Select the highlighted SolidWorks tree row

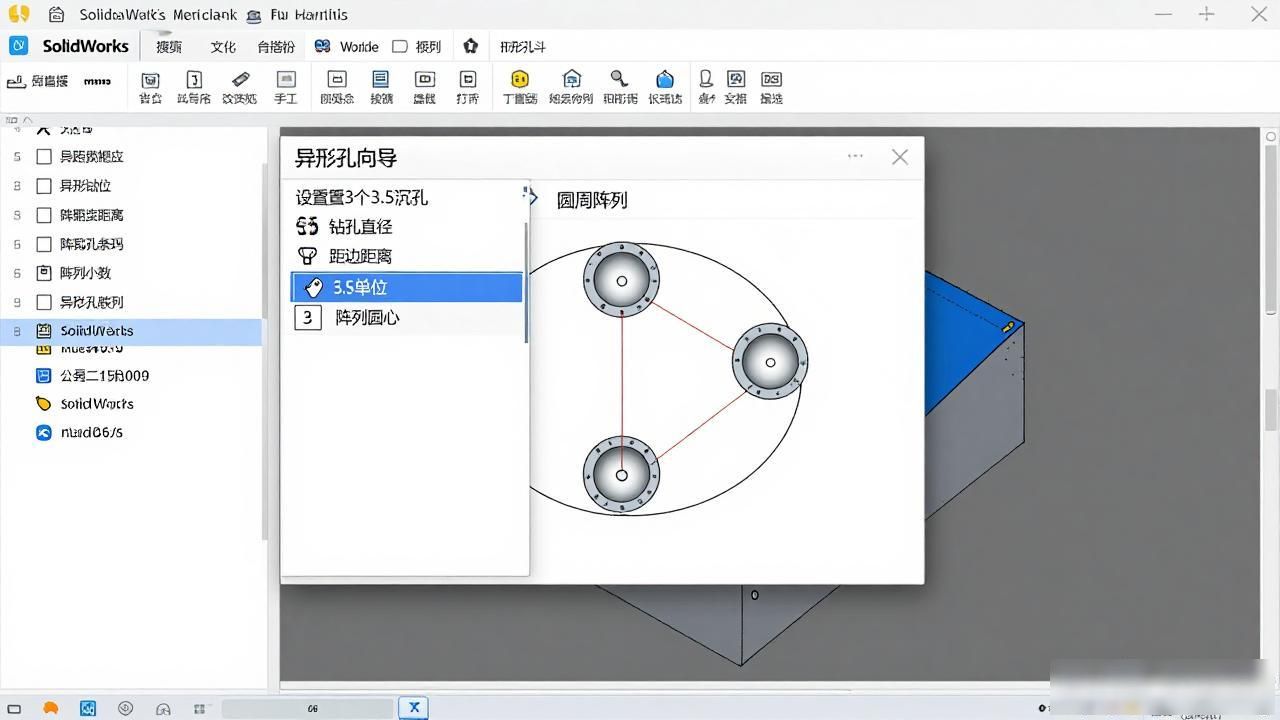(131, 331)
